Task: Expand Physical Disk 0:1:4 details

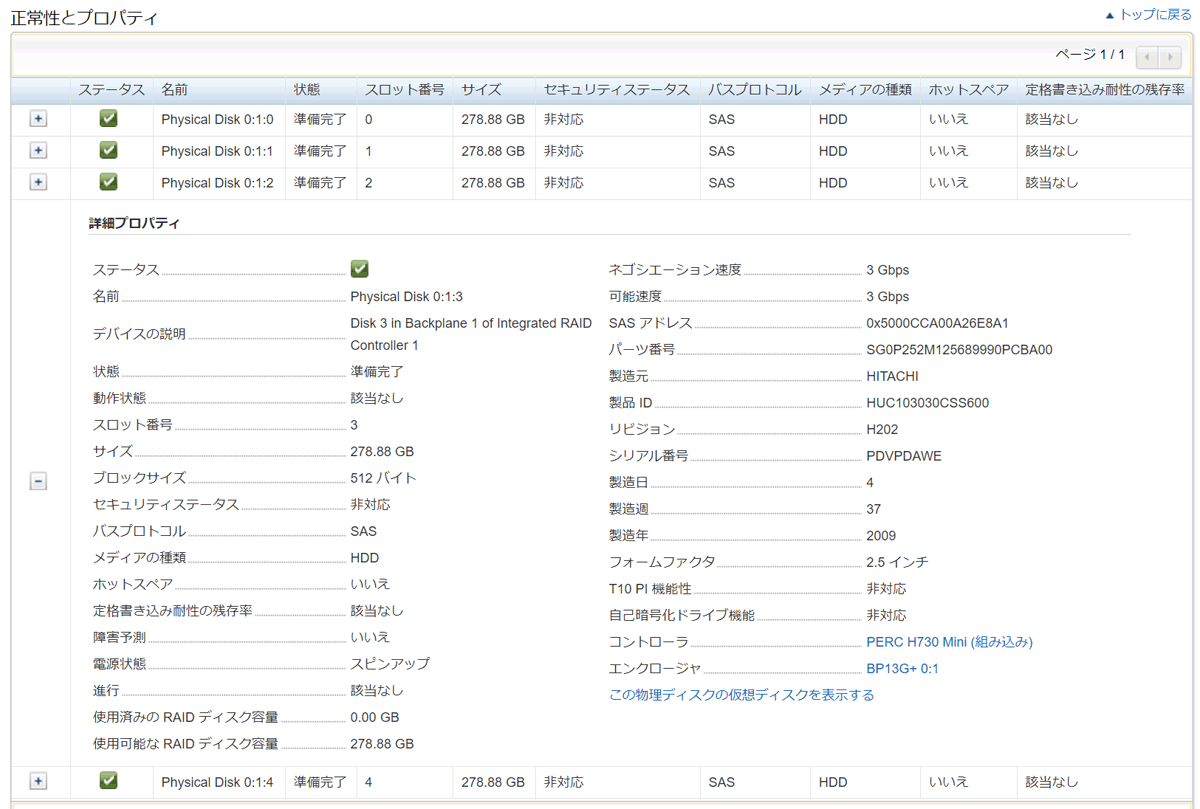Action: [x=38, y=782]
